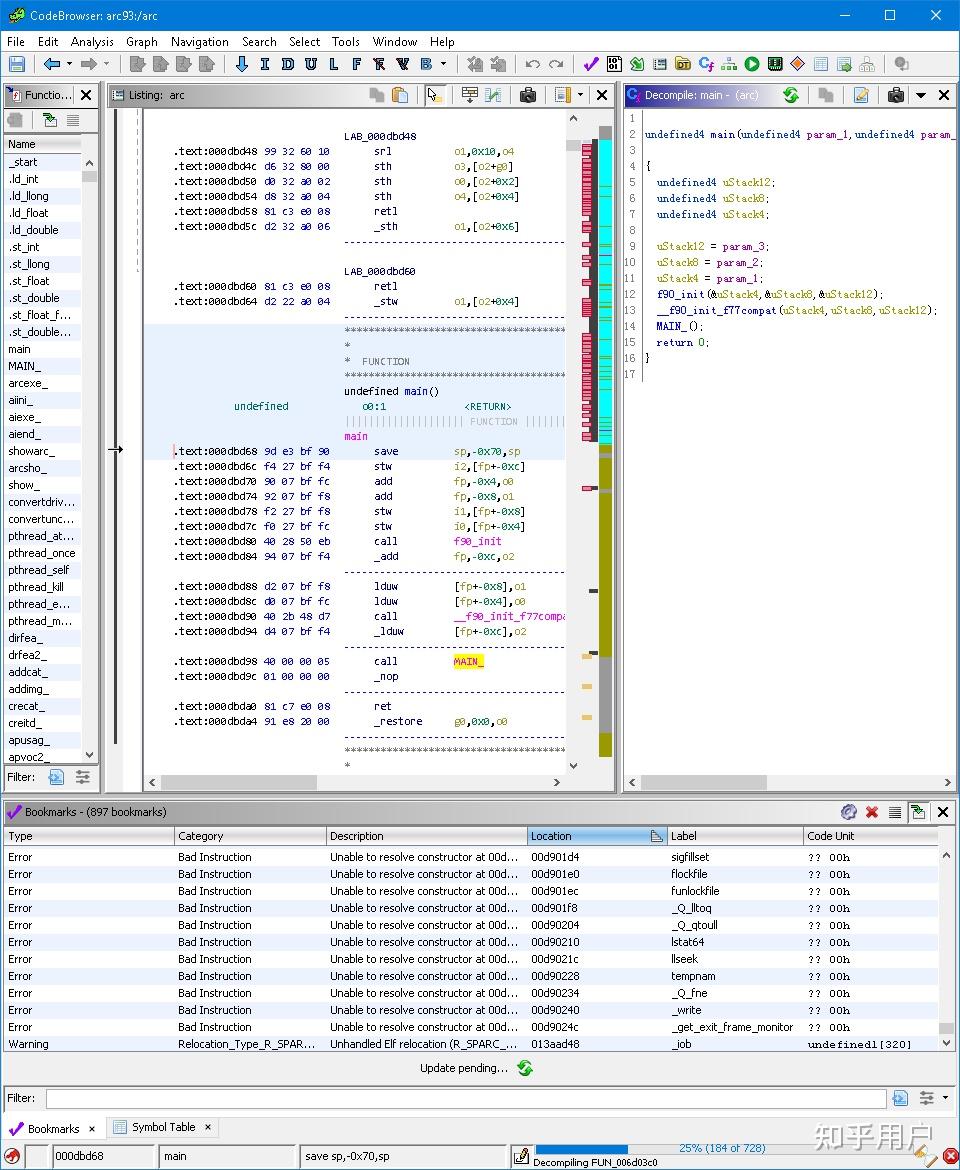Click the Save program icon in toolbar
Image resolution: width=960 pixels, height=1170 pixels.
(x=17, y=64)
